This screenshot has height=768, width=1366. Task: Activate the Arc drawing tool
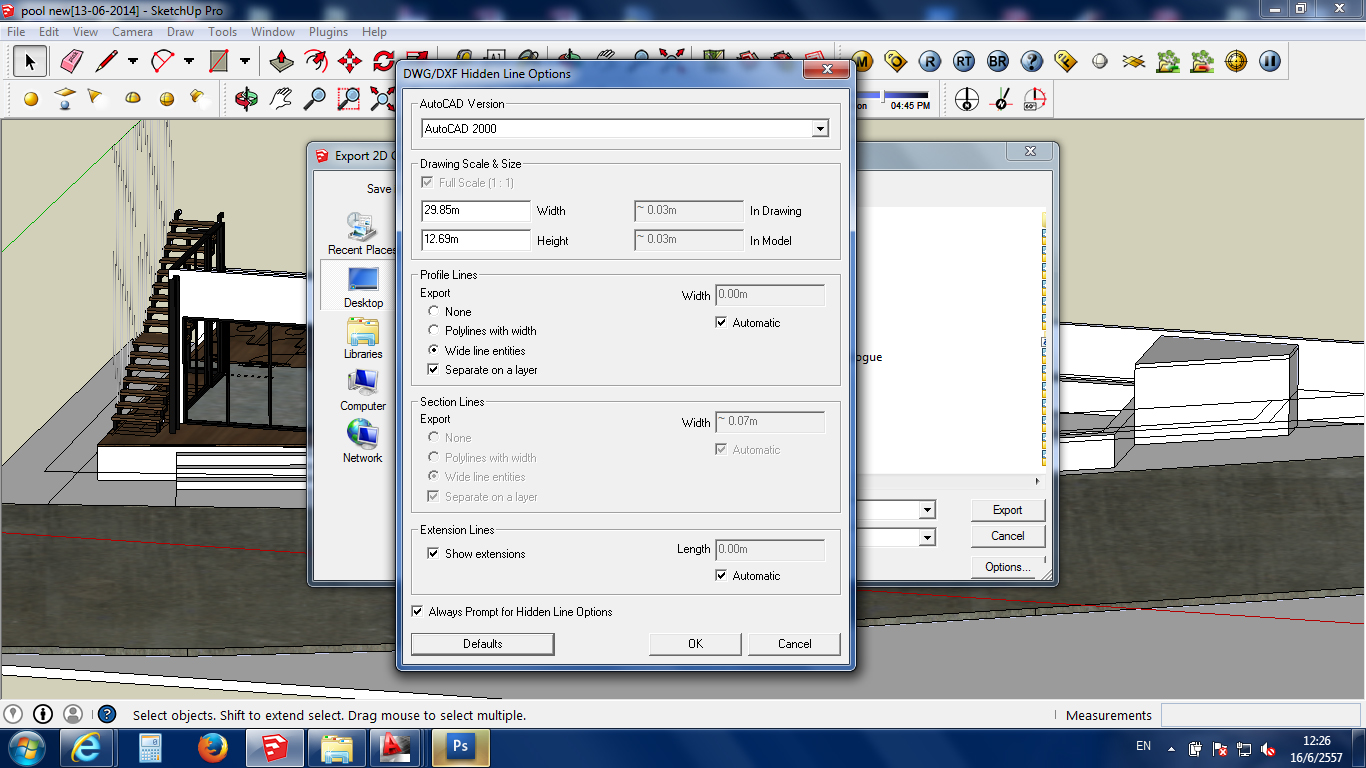(x=162, y=62)
